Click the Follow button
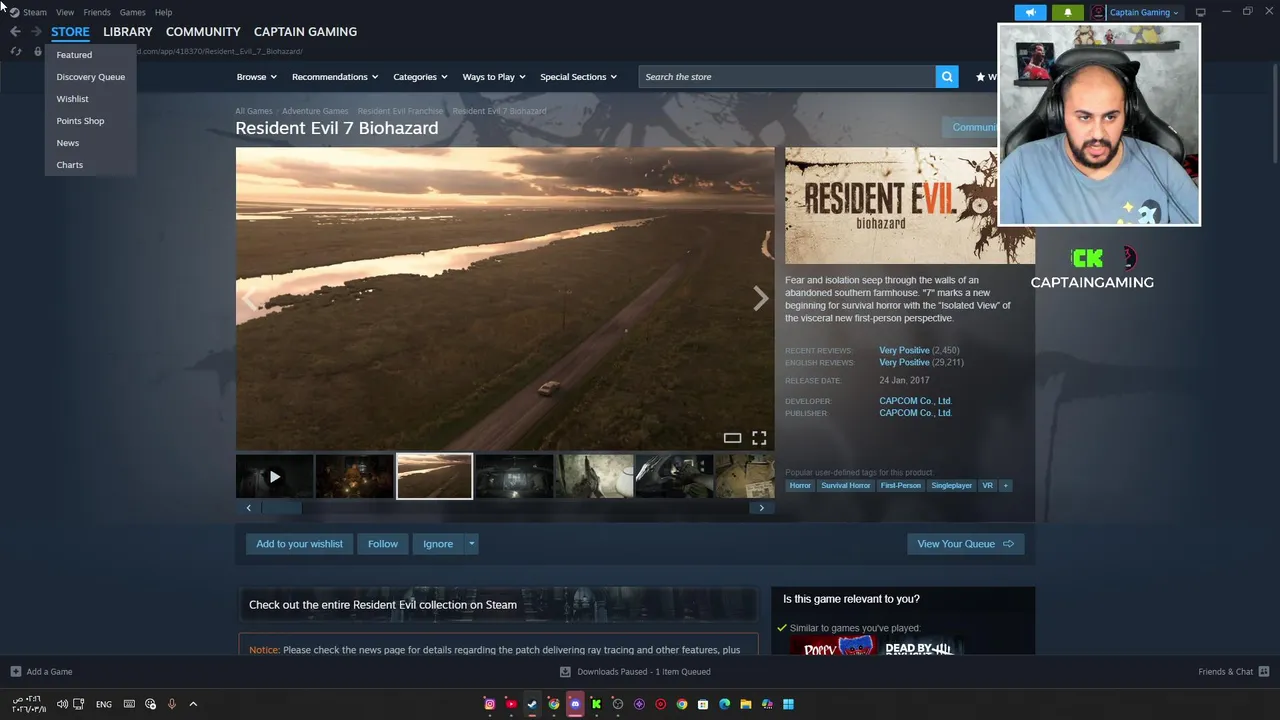This screenshot has width=1280, height=720. (382, 544)
